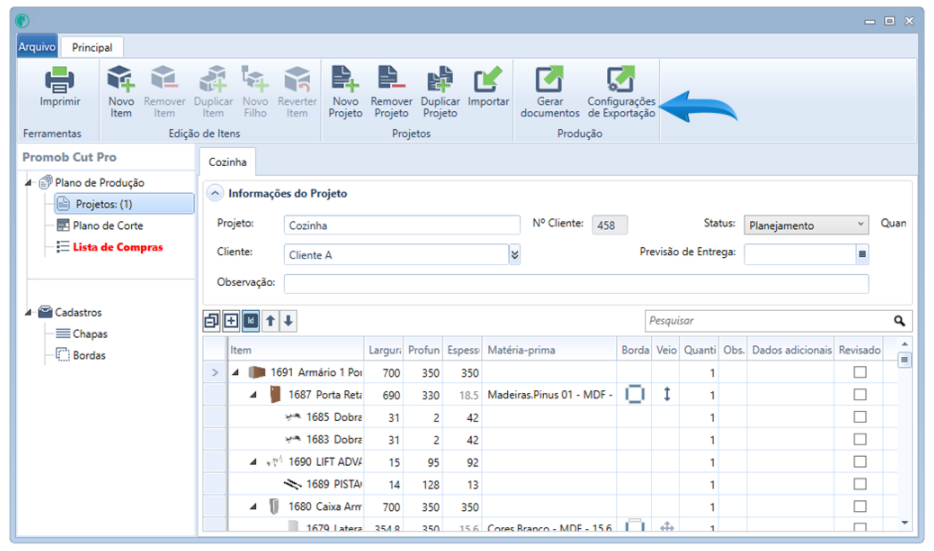Viewport: 934px width, 551px height.
Task: Click the Nº Cliente field showing 458
Action: (x=609, y=225)
